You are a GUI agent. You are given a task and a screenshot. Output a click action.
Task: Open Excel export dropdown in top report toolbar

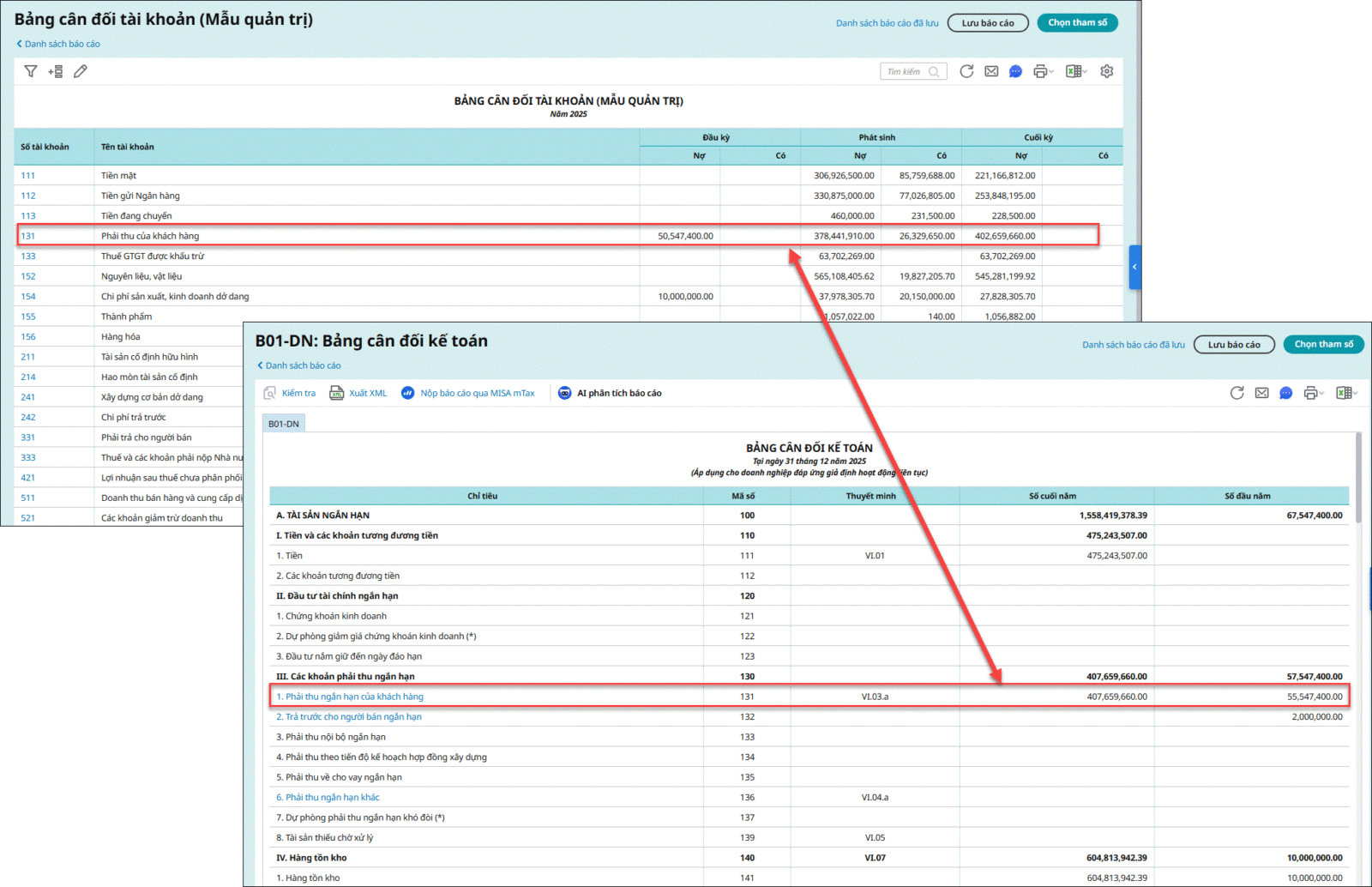[1076, 71]
